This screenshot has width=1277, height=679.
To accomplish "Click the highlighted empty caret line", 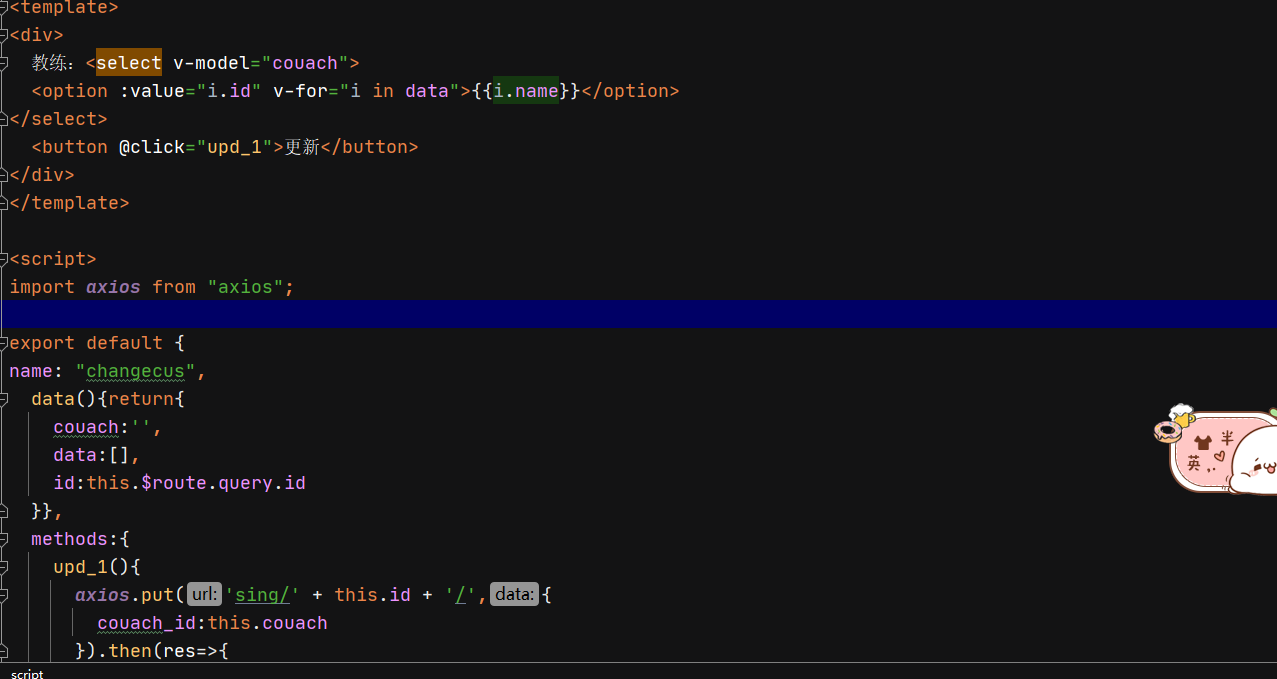I will pos(638,314).
